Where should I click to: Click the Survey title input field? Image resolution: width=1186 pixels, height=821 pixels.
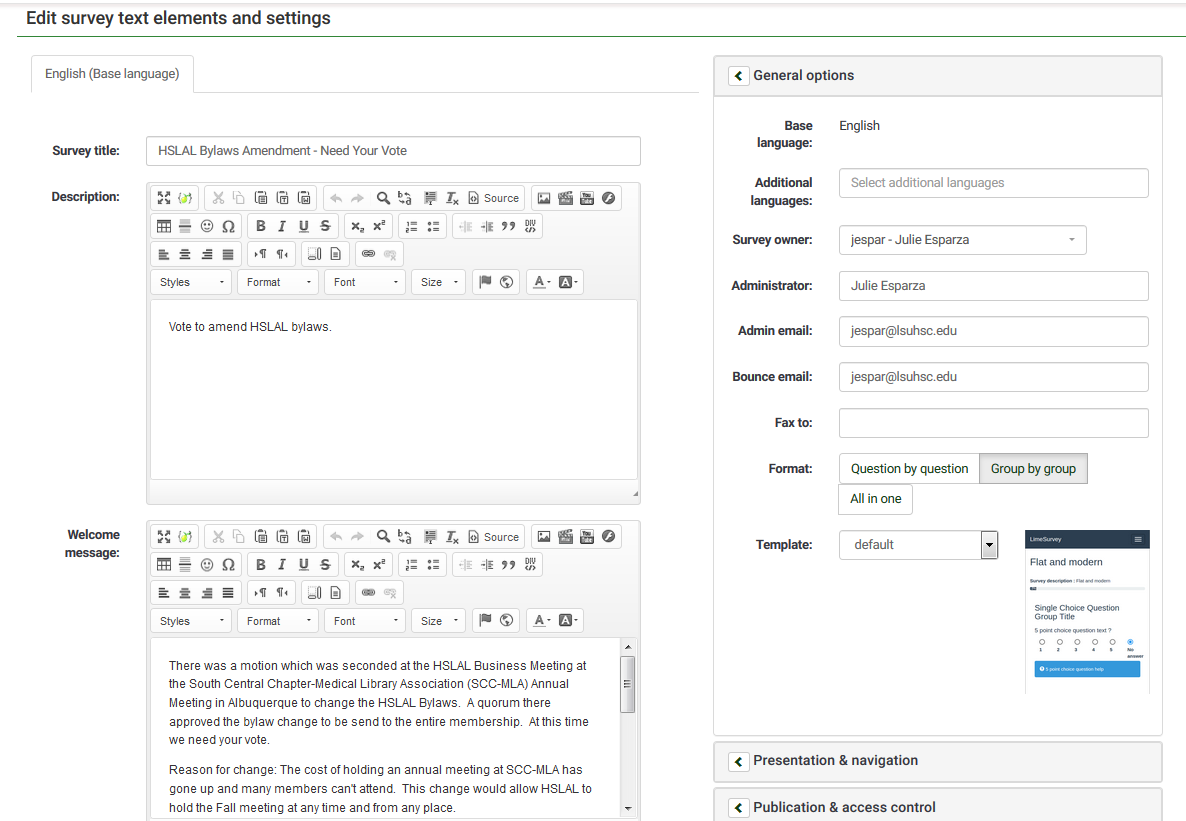[392, 151]
